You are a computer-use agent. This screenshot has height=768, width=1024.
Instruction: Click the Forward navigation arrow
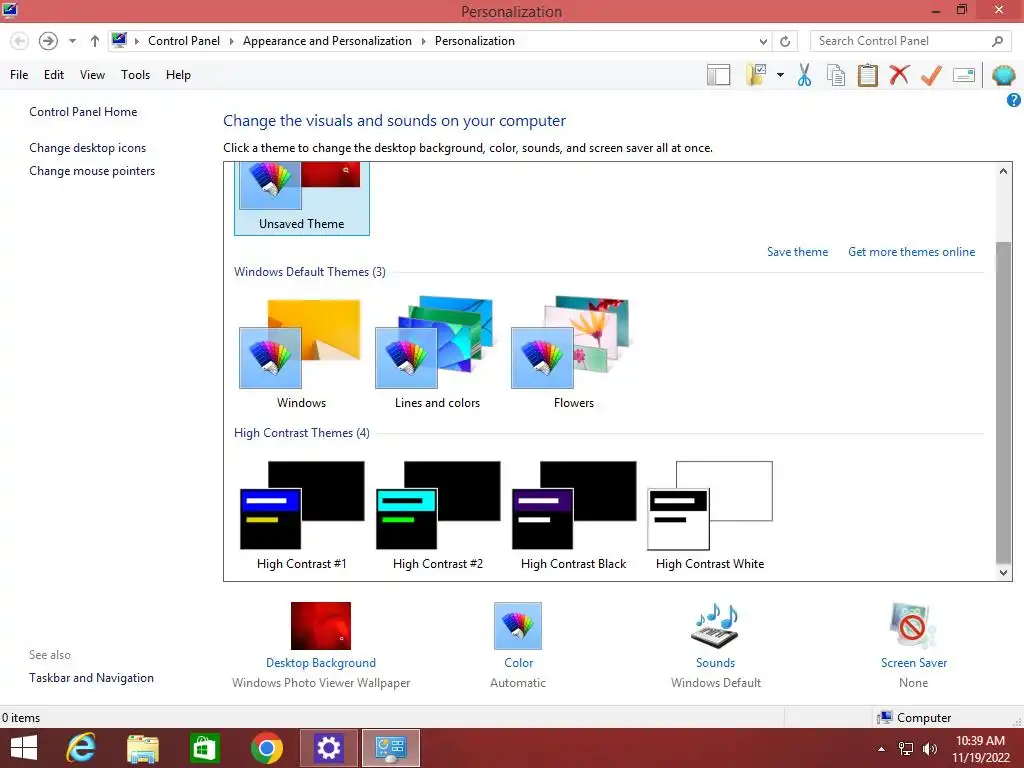coord(48,41)
